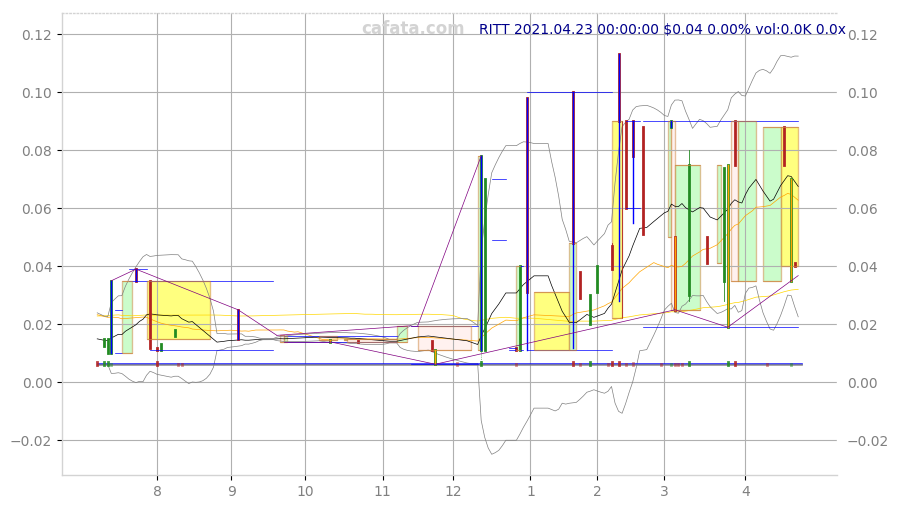
Task: Select the 0.0x multiplier in header
Action: click(x=830, y=29)
